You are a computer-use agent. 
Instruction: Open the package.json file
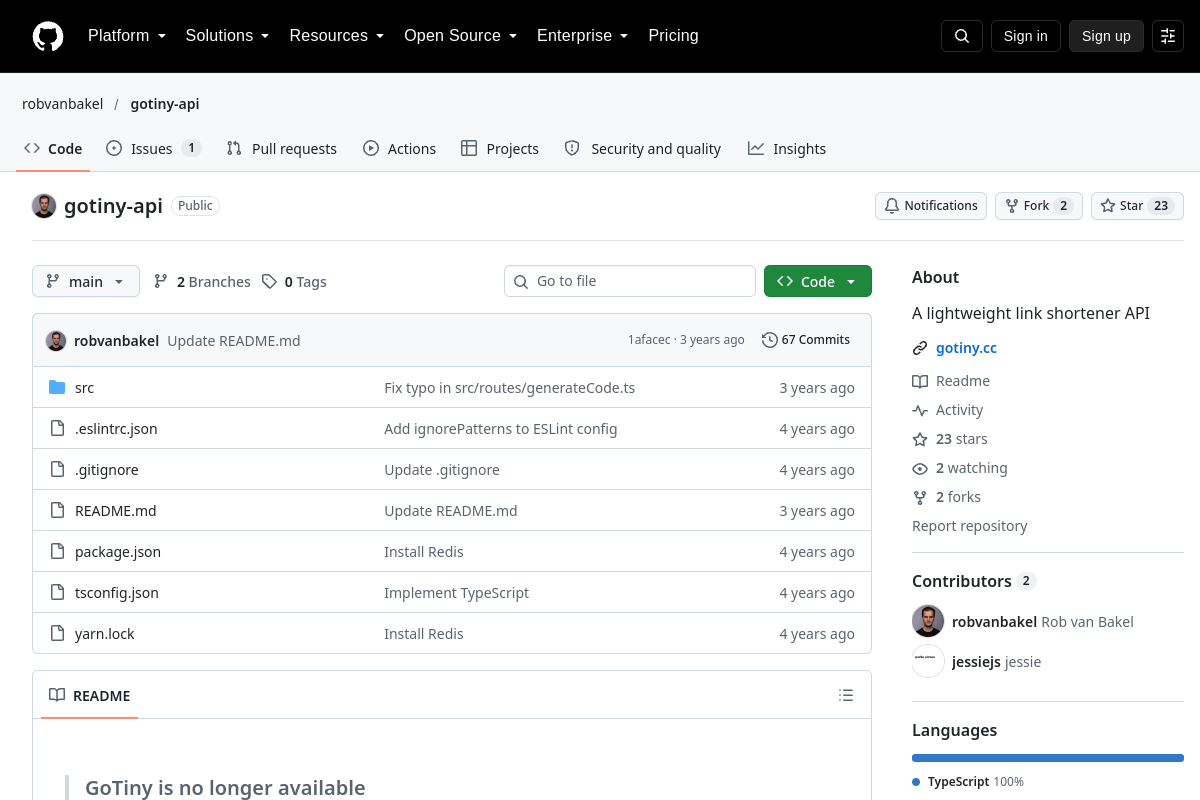click(x=118, y=552)
